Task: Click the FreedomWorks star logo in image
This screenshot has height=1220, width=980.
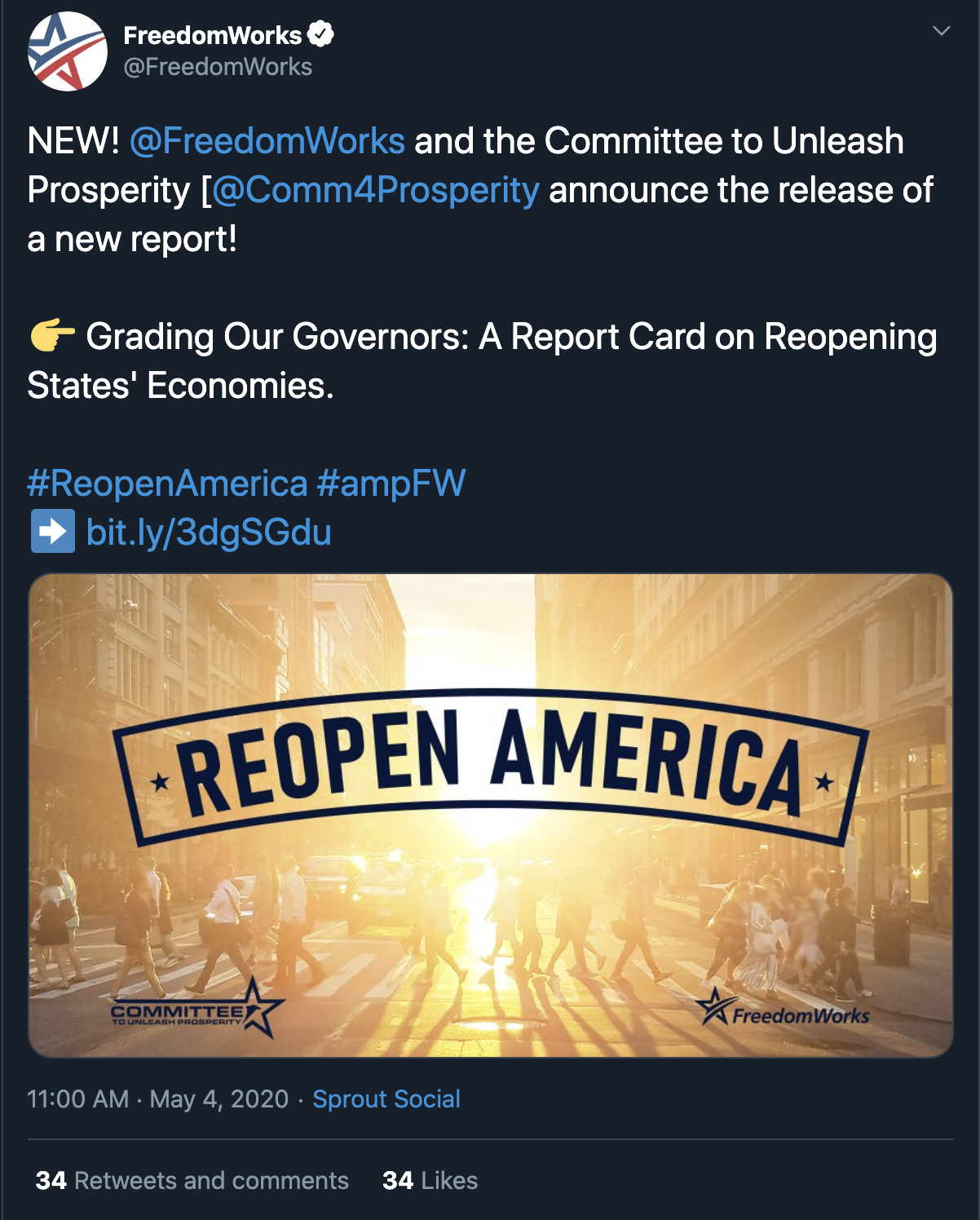Action: click(782, 1008)
